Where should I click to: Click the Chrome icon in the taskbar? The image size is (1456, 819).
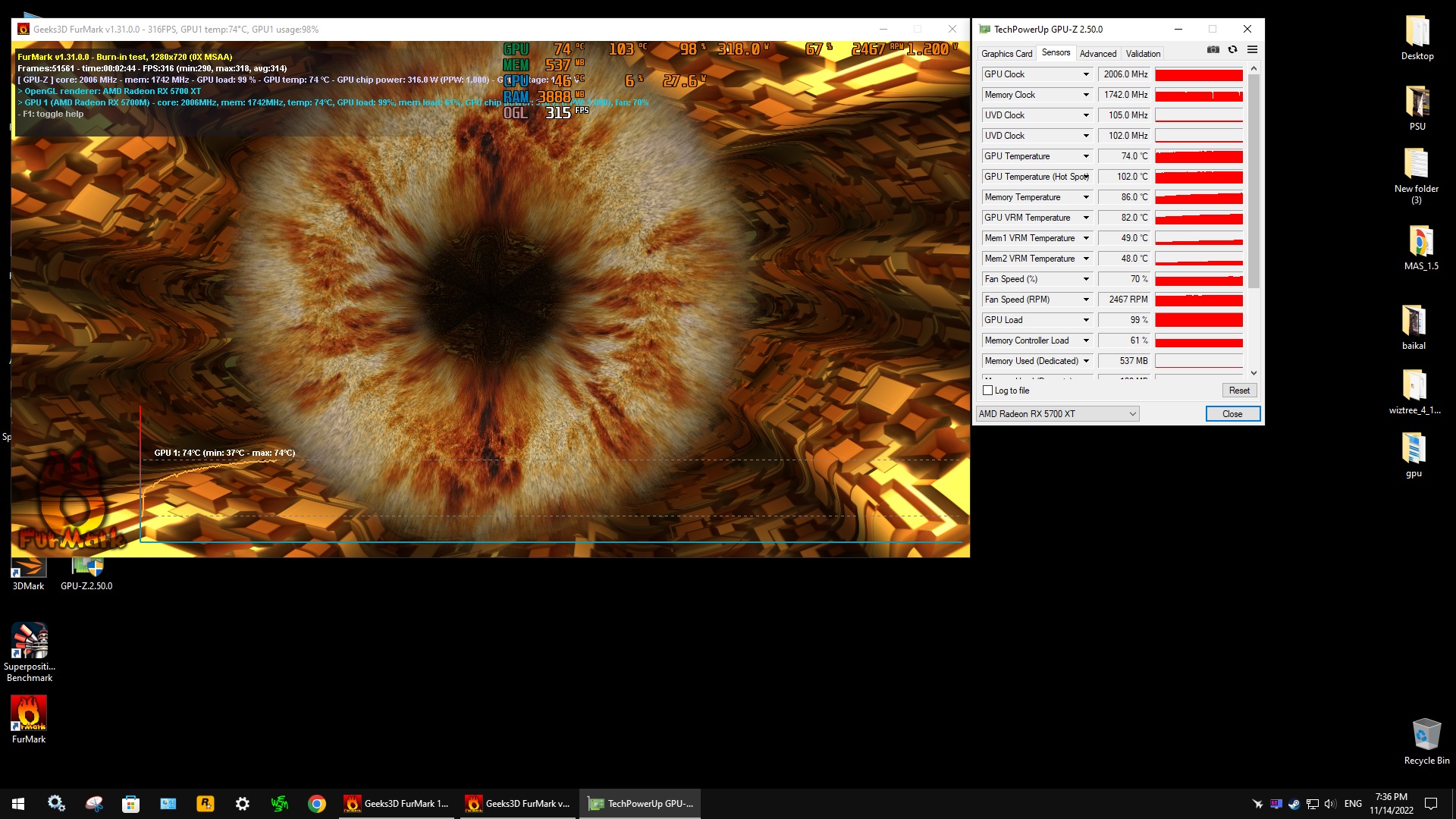pos(317,804)
